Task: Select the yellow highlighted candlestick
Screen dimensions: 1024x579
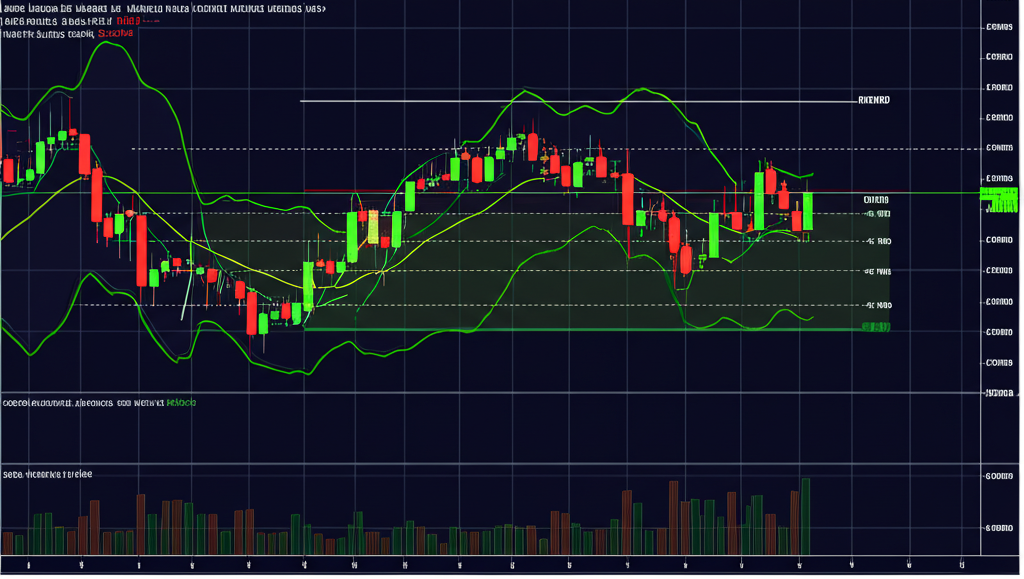Action: (373, 227)
